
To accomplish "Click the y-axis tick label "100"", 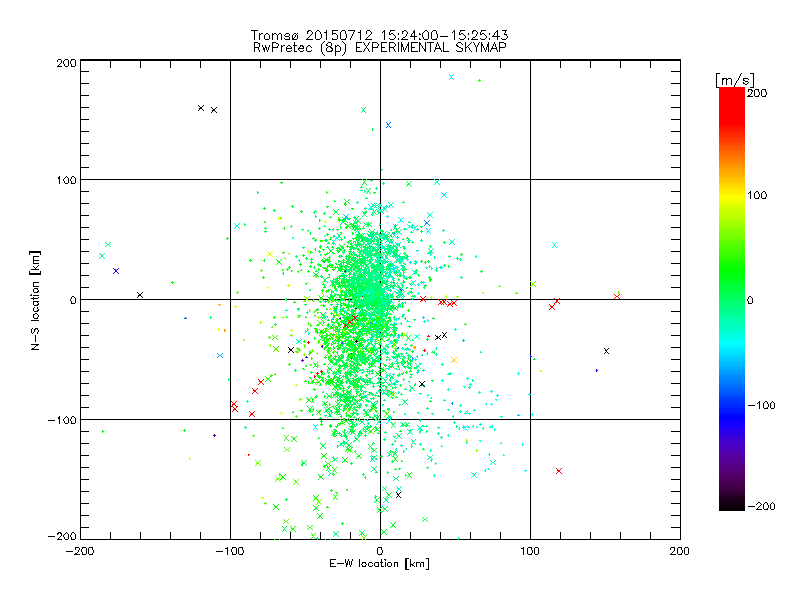I will [x=66, y=180].
